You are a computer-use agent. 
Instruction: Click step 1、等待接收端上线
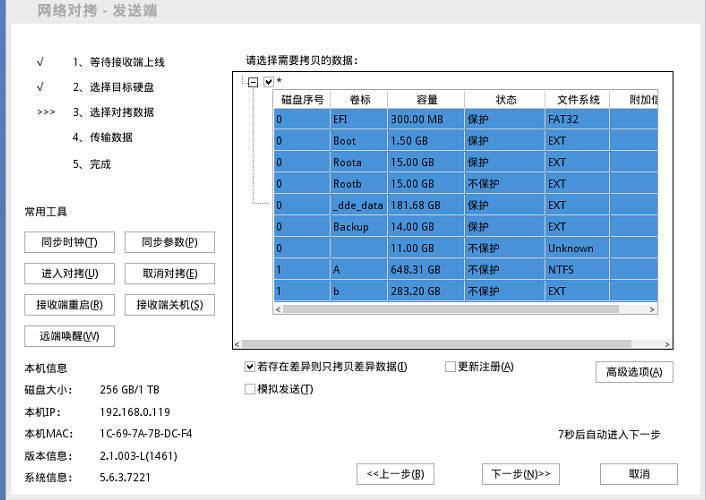click(x=119, y=62)
